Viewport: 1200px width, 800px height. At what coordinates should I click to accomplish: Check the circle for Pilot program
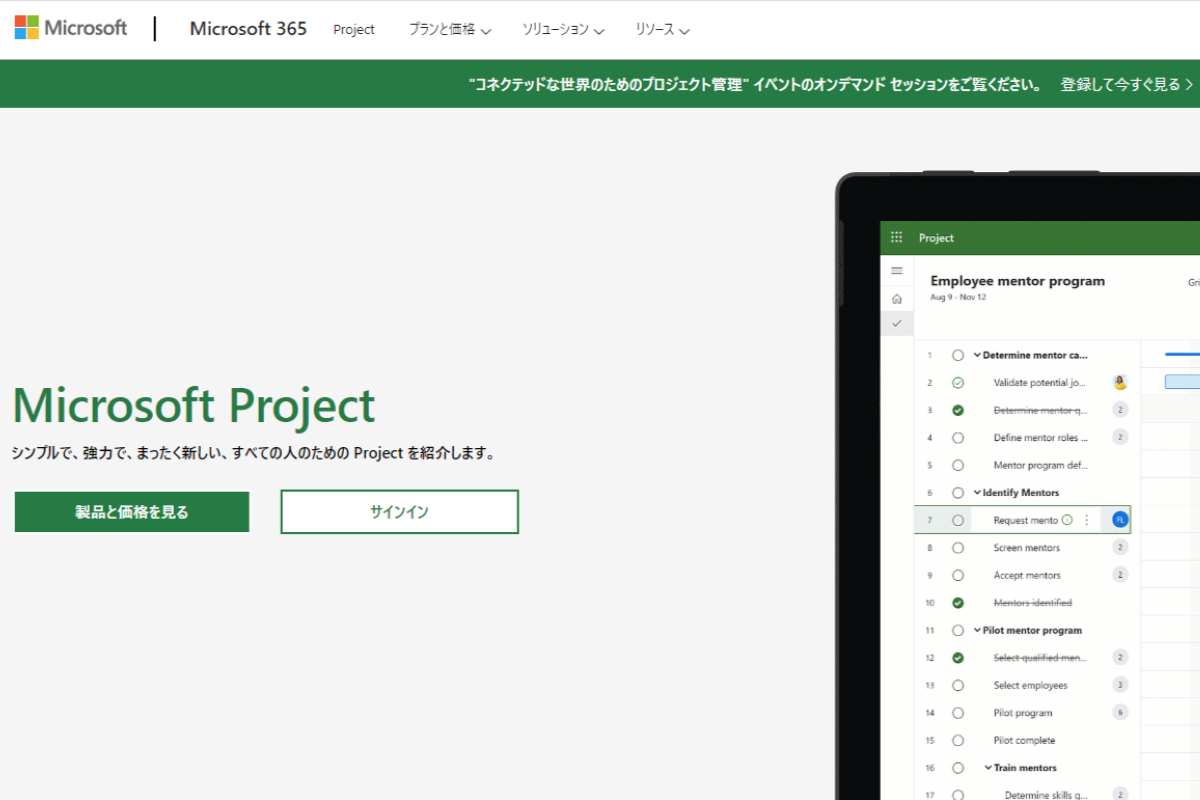[958, 712]
